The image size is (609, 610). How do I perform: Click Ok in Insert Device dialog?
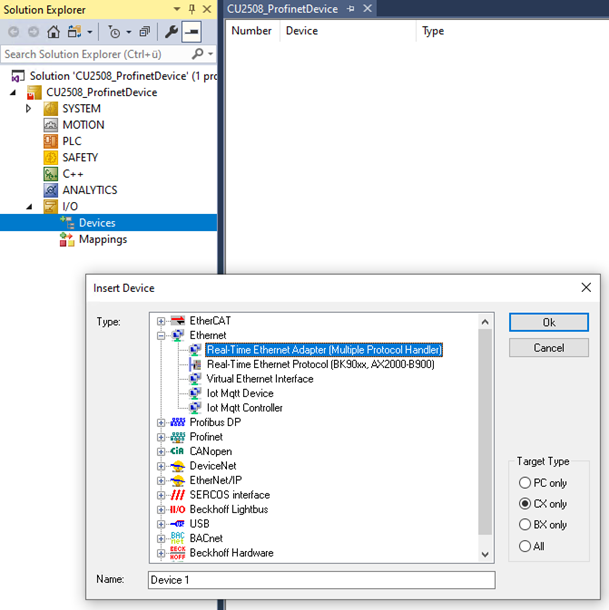point(549,323)
